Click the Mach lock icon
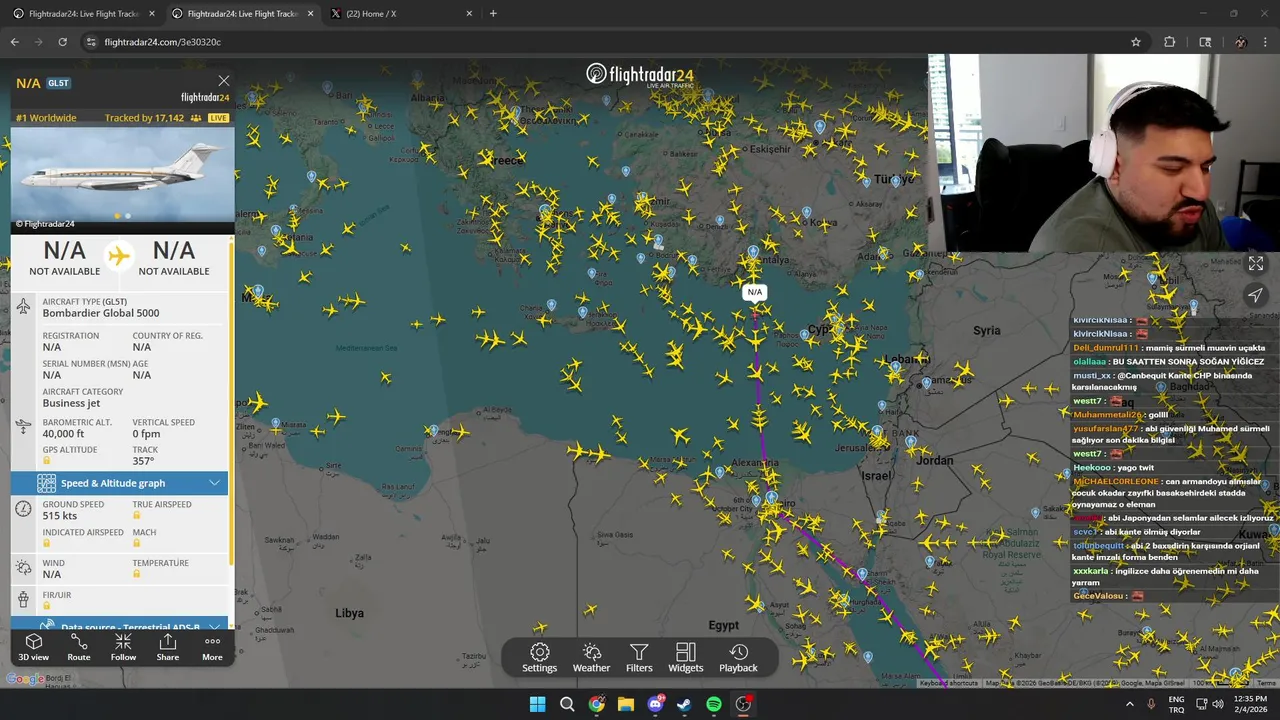 (x=137, y=544)
